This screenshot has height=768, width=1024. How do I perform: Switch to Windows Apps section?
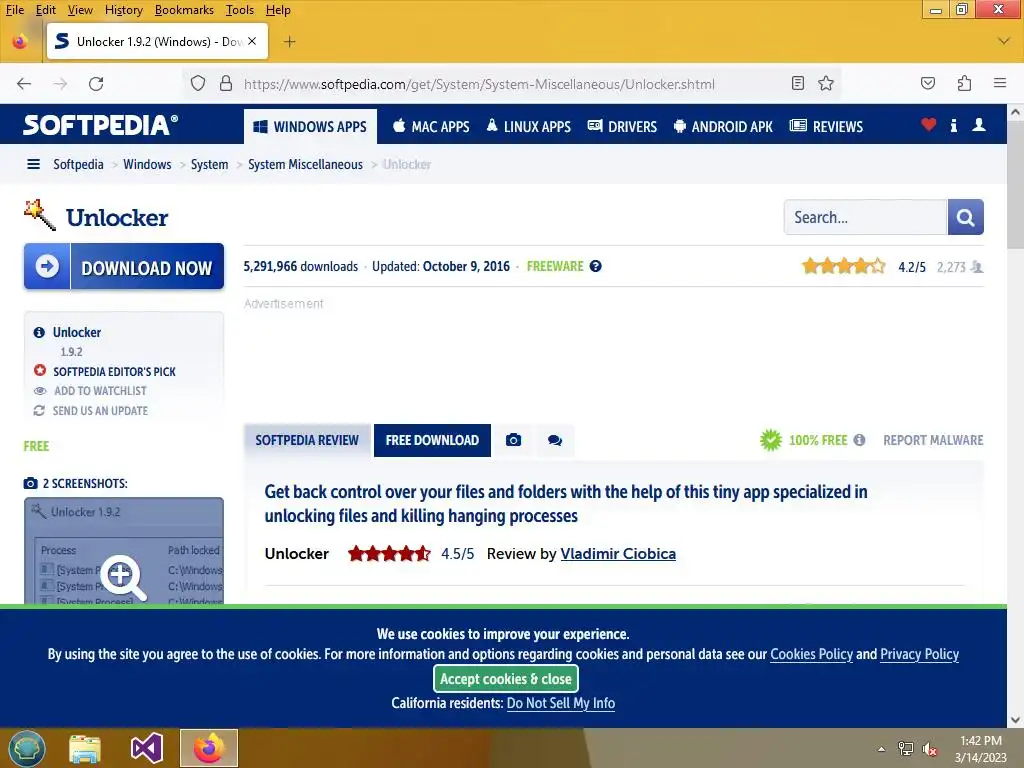point(310,127)
